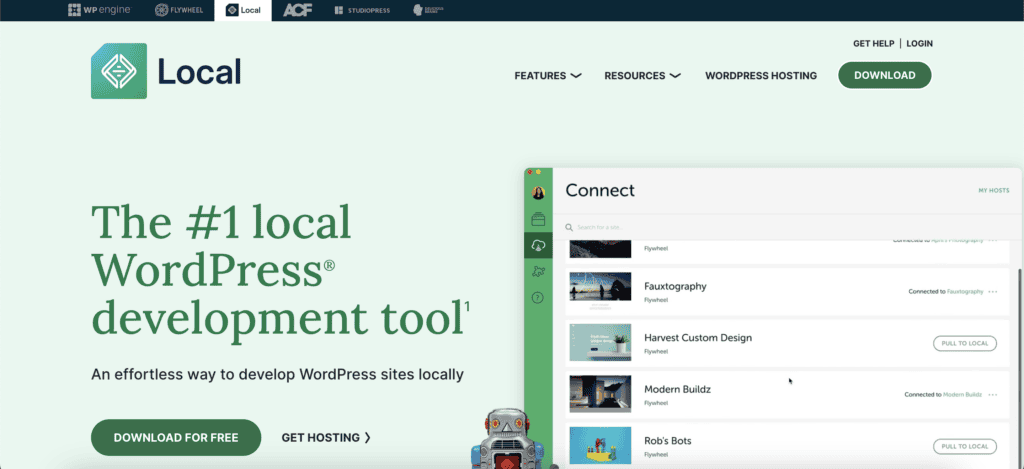
Task: Select the Fauxtography site title
Action: tap(675, 286)
